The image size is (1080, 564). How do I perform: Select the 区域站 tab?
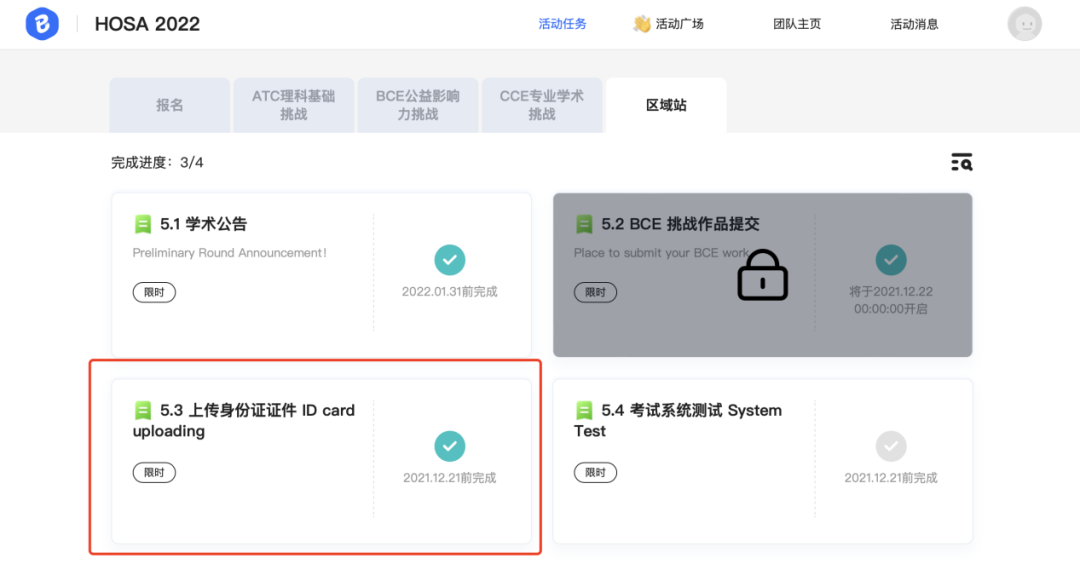pyautogui.click(x=666, y=105)
